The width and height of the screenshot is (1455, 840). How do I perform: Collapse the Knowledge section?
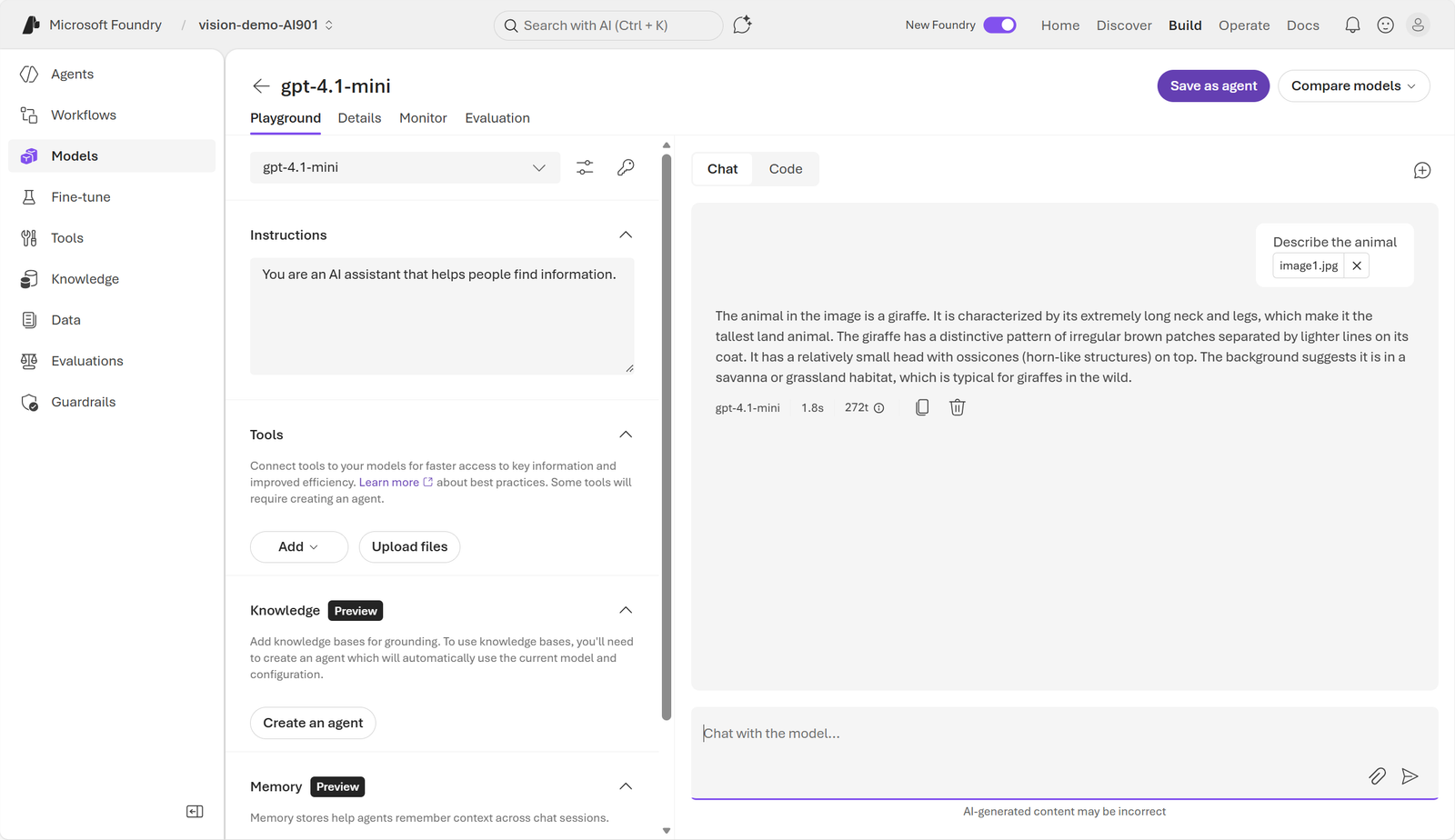click(x=626, y=610)
